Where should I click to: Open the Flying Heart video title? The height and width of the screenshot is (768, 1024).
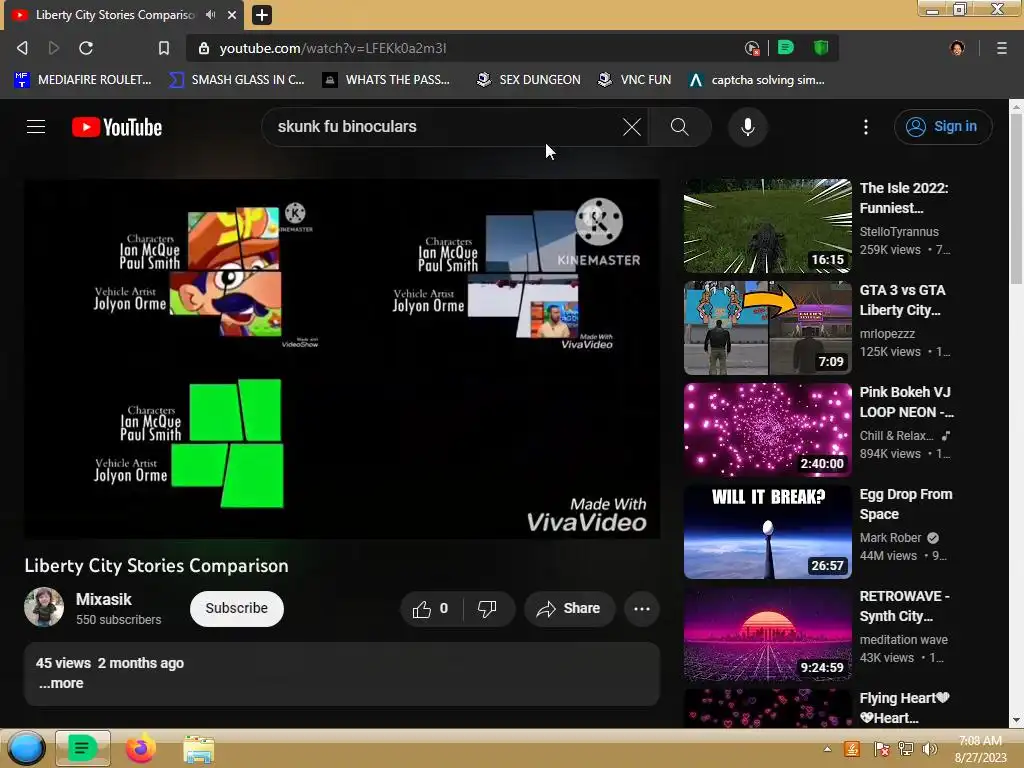(904, 708)
